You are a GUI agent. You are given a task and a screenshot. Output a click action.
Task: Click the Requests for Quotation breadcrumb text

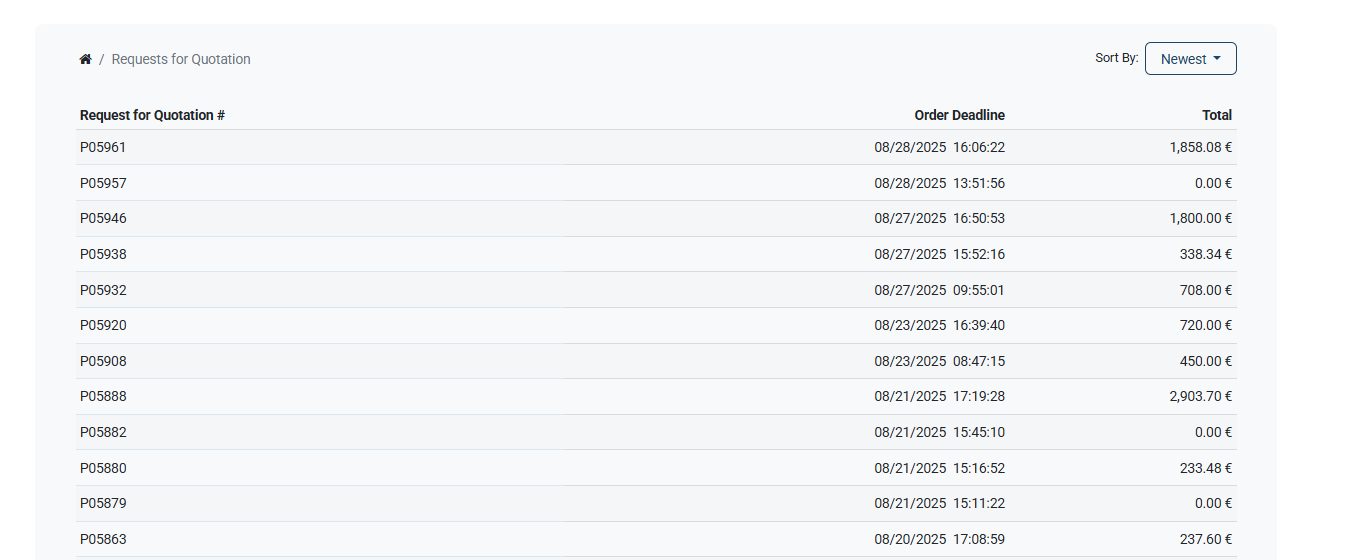pos(181,59)
